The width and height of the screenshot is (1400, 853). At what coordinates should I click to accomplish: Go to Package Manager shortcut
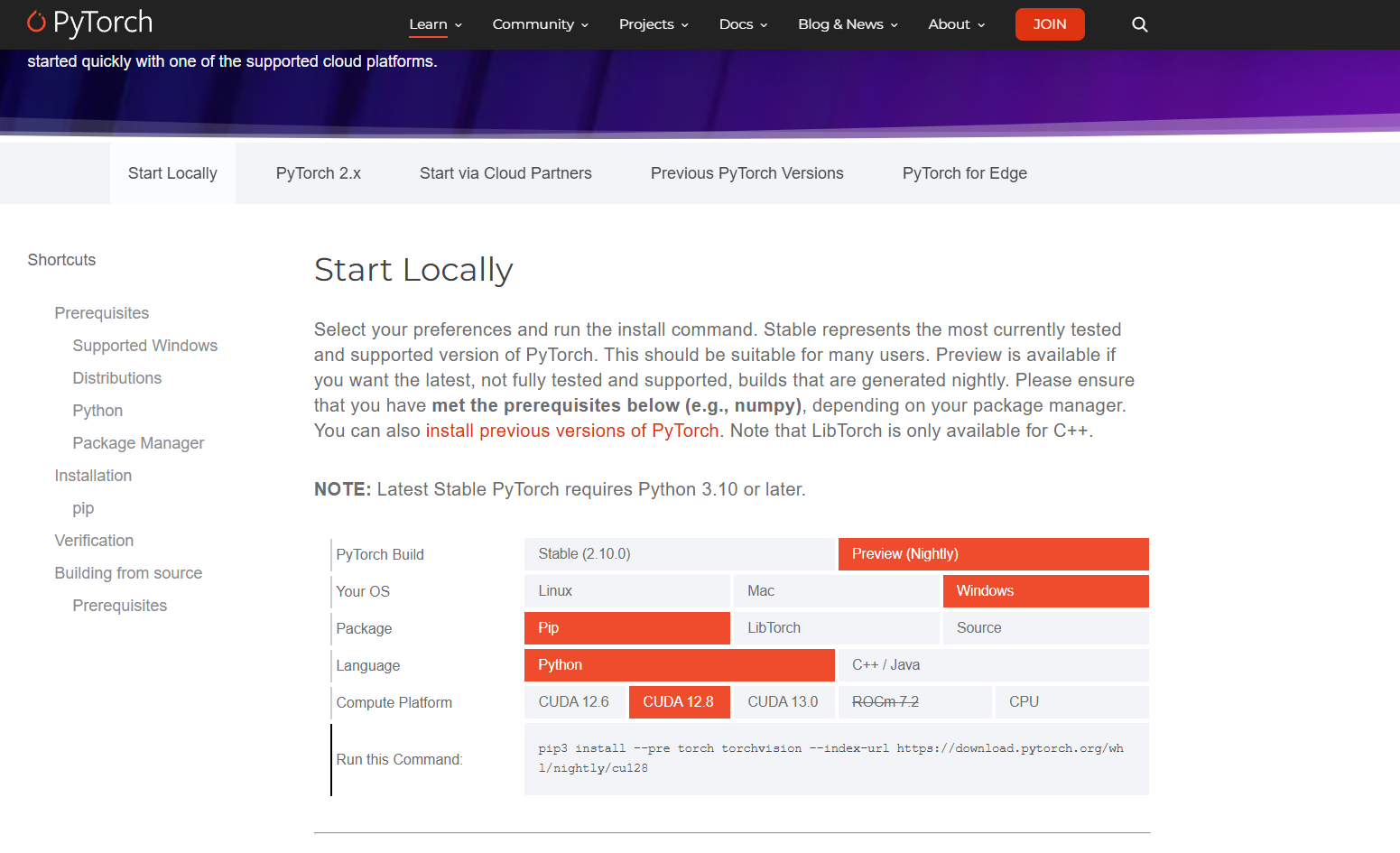click(138, 443)
